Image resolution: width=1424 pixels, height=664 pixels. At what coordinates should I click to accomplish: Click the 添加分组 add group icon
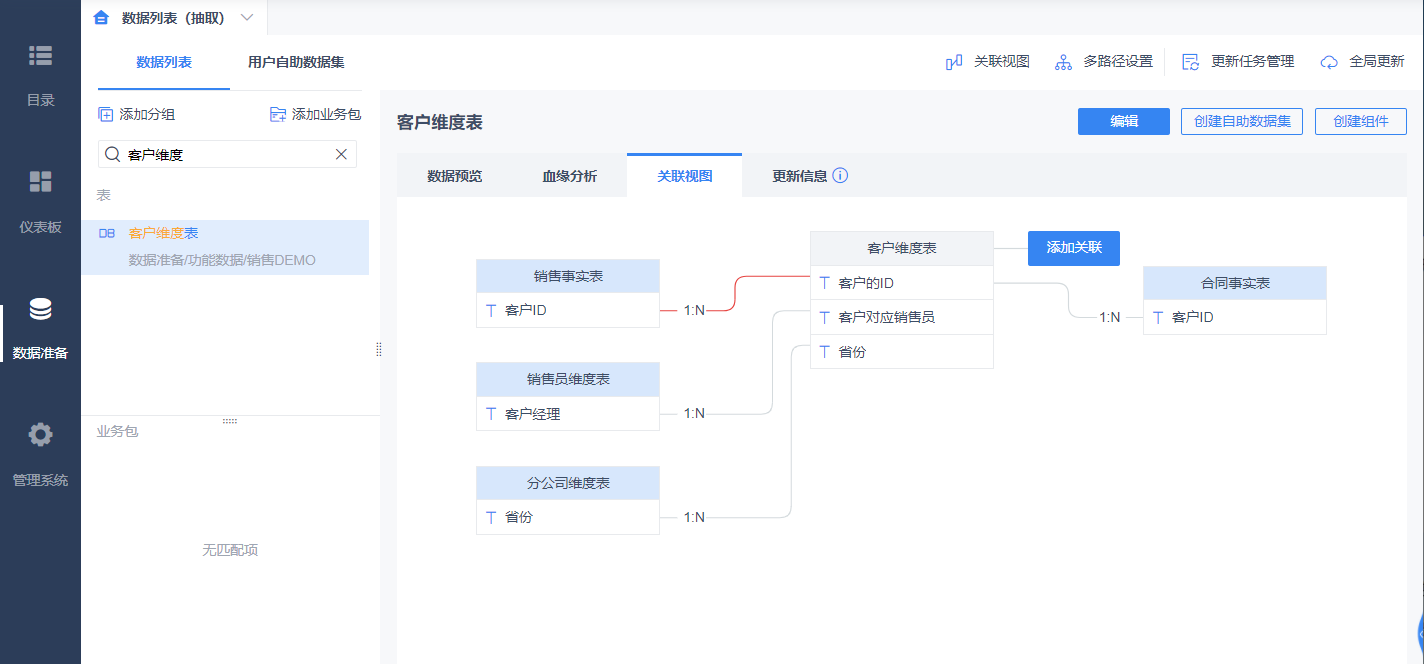coord(106,115)
